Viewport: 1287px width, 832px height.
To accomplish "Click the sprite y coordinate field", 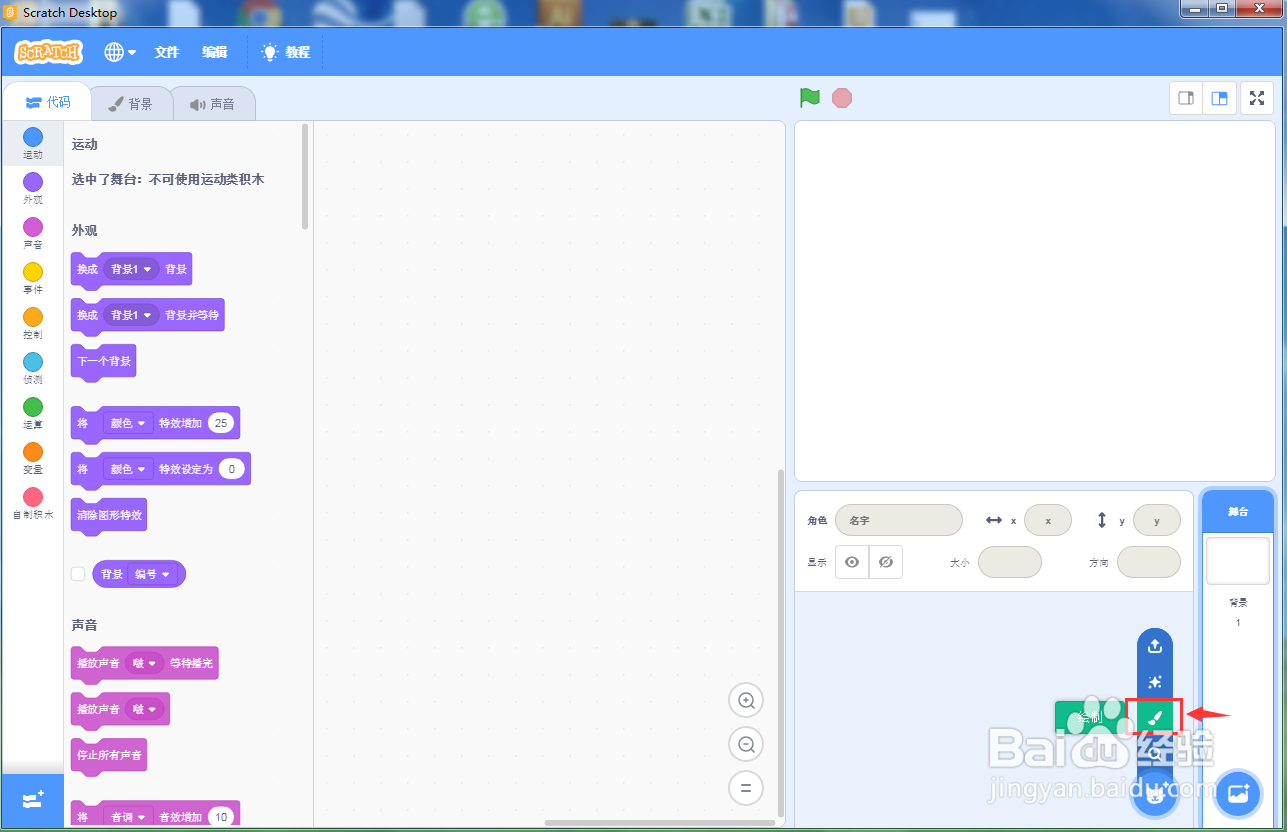I will [1157, 520].
